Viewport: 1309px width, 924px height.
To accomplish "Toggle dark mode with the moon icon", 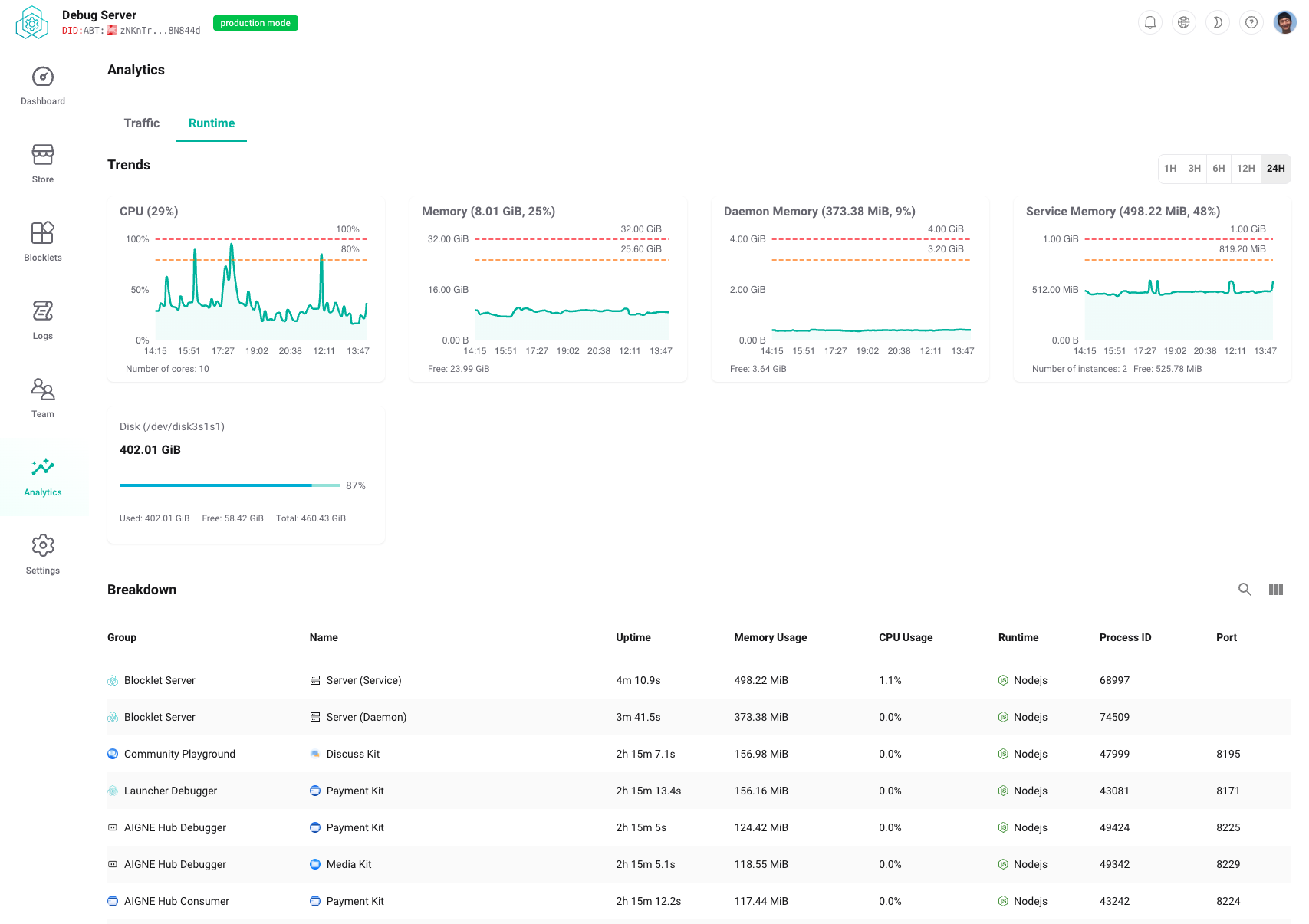I will click(x=1217, y=22).
